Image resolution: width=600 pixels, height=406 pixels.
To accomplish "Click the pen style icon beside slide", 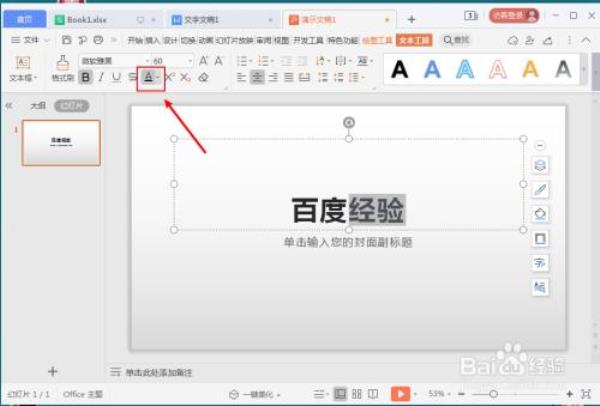I will point(540,190).
